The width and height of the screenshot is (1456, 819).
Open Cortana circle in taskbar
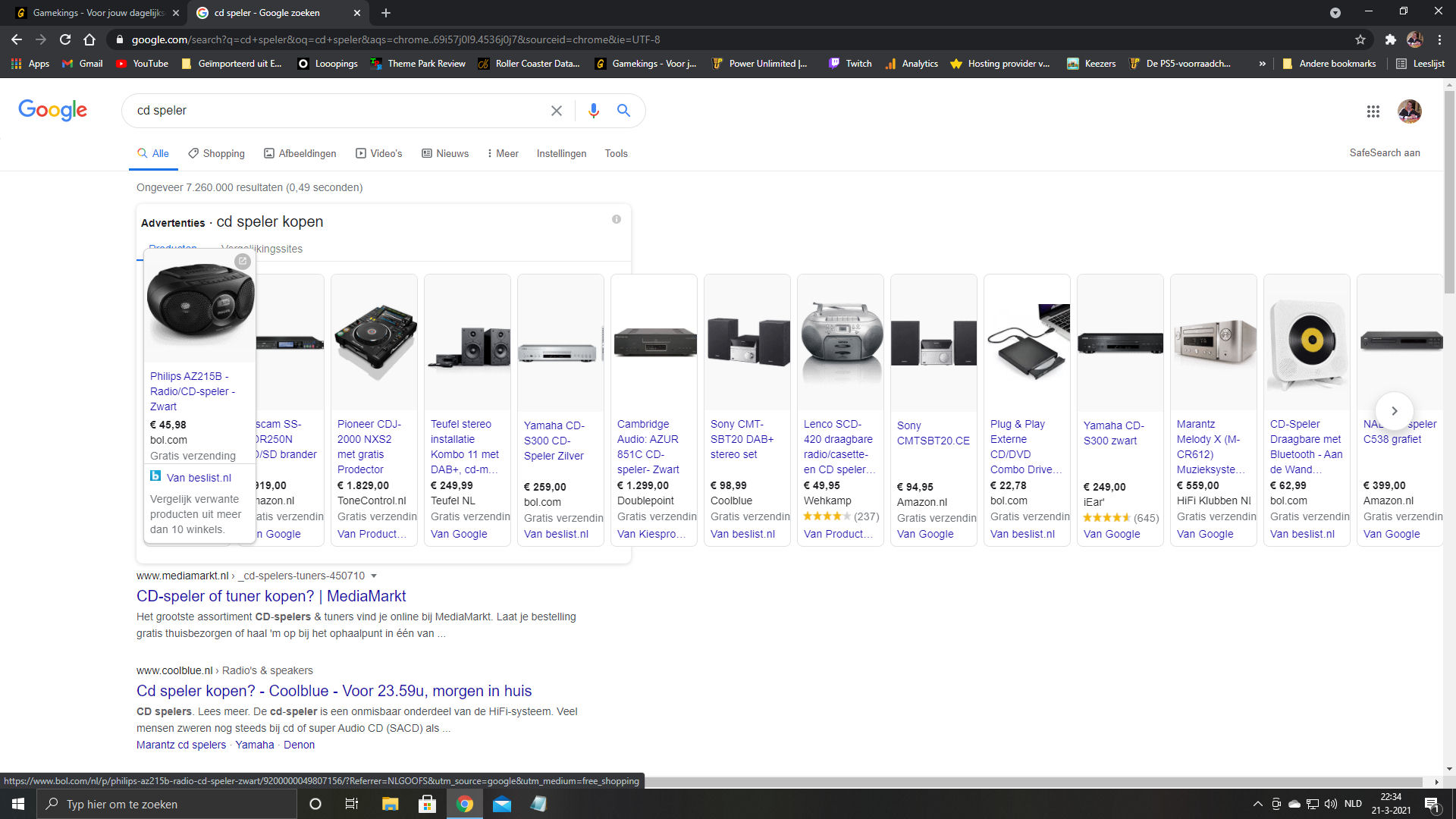coord(315,804)
